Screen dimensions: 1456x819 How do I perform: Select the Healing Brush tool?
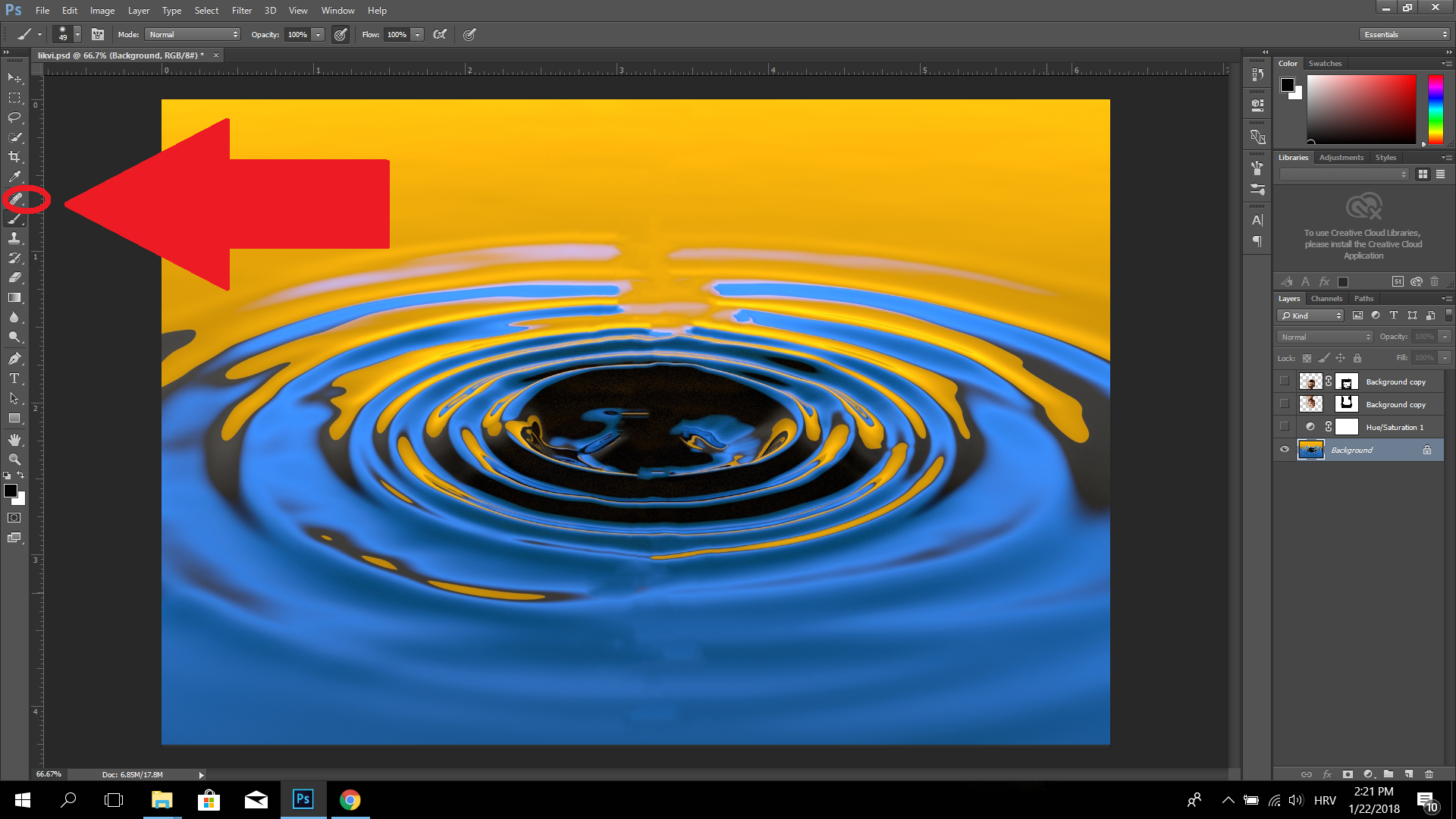[x=15, y=199]
